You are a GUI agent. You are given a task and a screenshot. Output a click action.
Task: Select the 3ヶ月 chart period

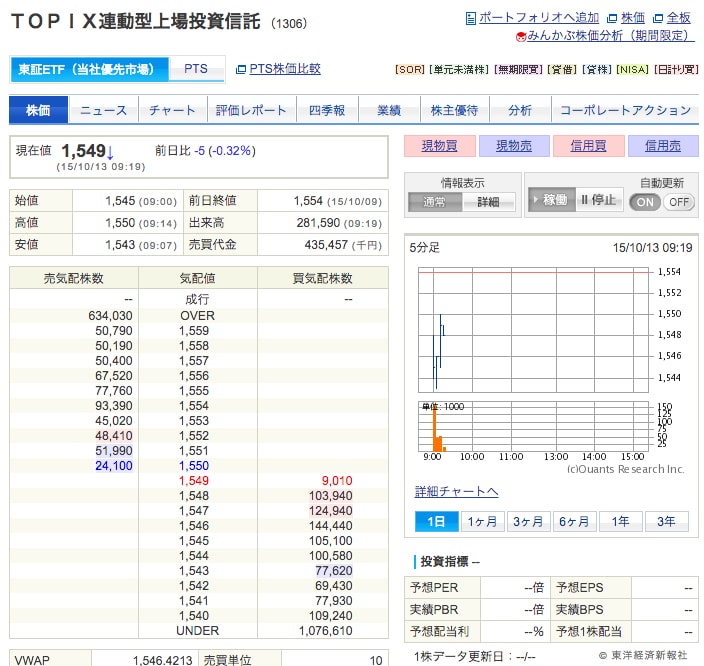(528, 521)
